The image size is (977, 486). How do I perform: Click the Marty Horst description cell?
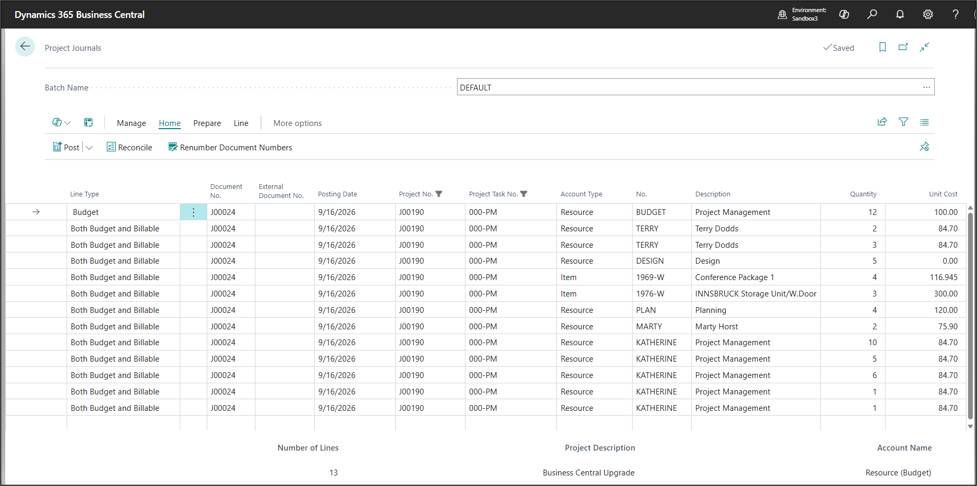756,326
